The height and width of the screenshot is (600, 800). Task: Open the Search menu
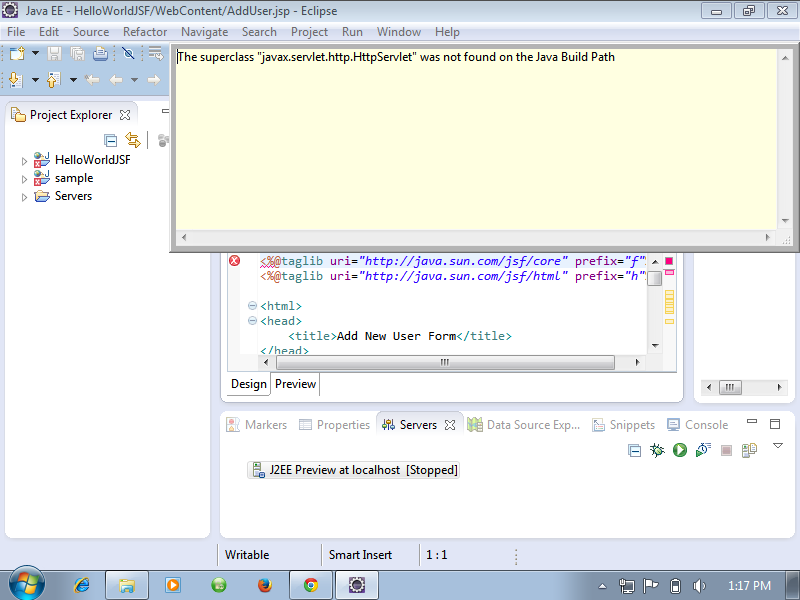259,32
